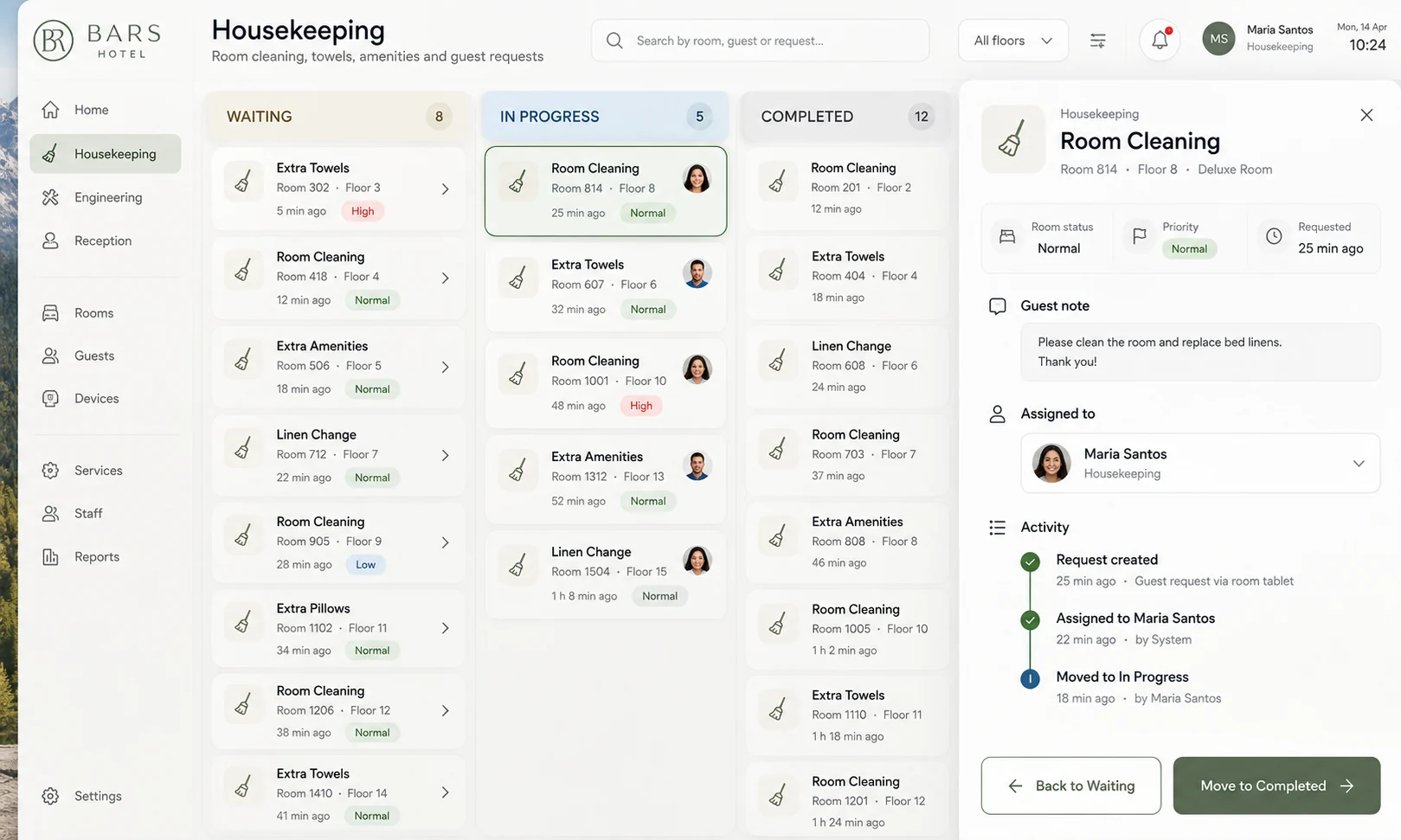The image size is (1401, 840).
Task: Click the broom icon in detail panel header
Action: point(1012,139)
